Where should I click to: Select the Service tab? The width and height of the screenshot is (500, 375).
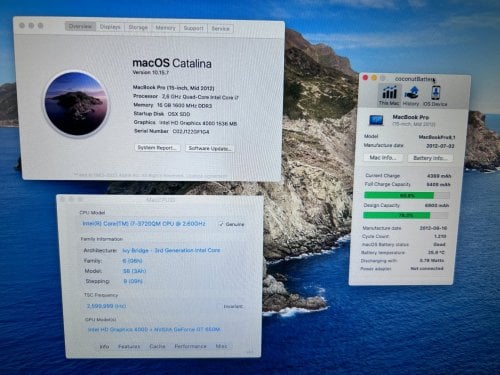(x=220, y=29)
